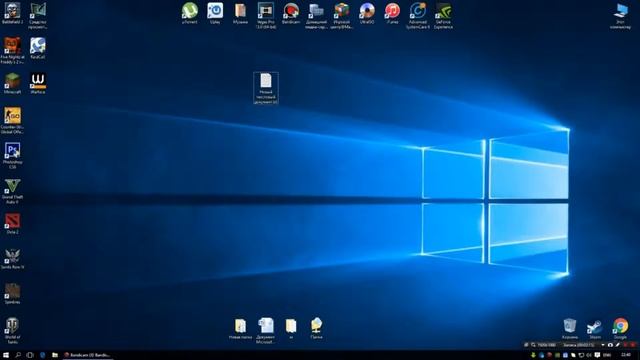
Task: Select the Five Nights at Freddy's shortcut
Action: pyautogui.click(x=13, y=50)
